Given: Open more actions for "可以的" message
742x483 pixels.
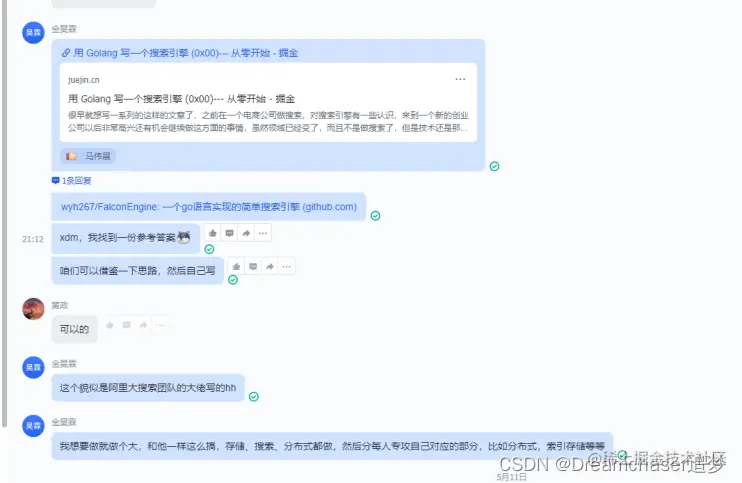Looking at the screenshot, I should click(160, 325).
